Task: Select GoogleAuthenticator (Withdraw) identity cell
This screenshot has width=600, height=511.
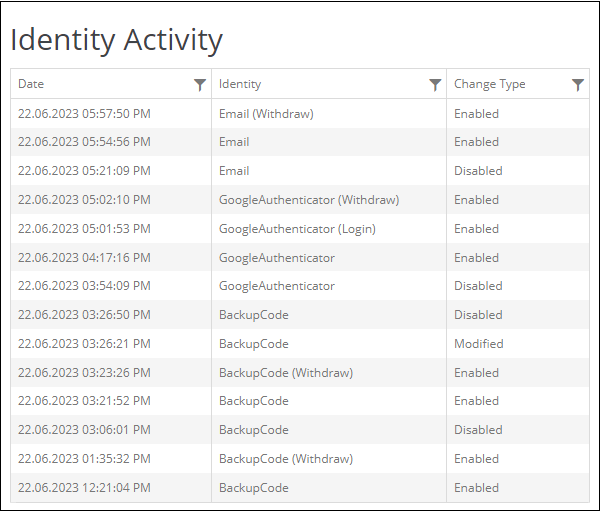Action: click(x=309, y=200)
